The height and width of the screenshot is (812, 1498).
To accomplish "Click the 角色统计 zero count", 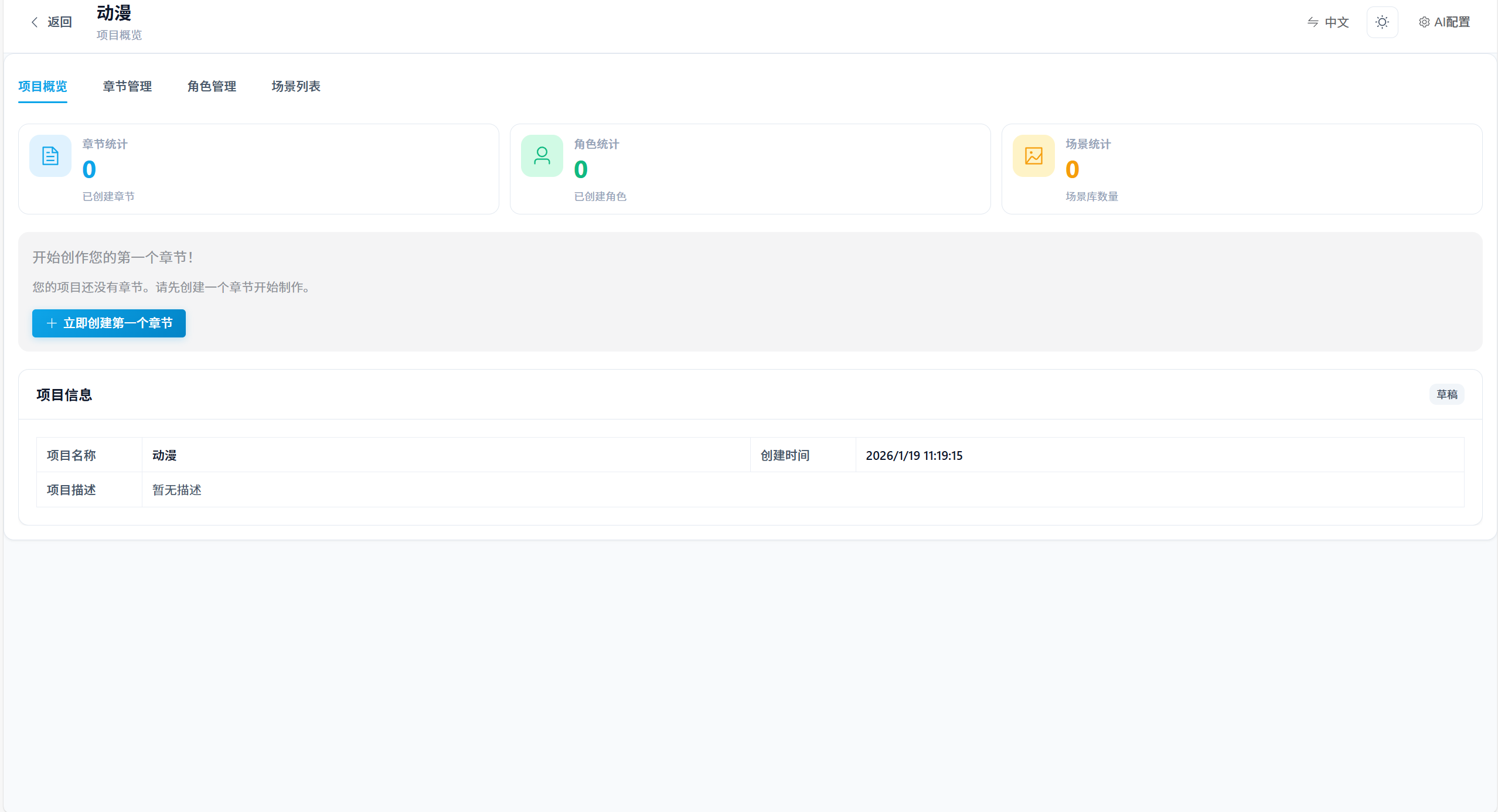I will tap(581, 170).
